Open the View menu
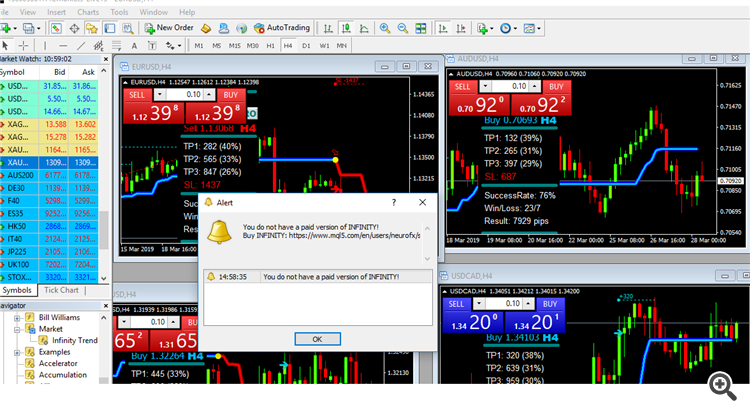 tap(28, 12)
